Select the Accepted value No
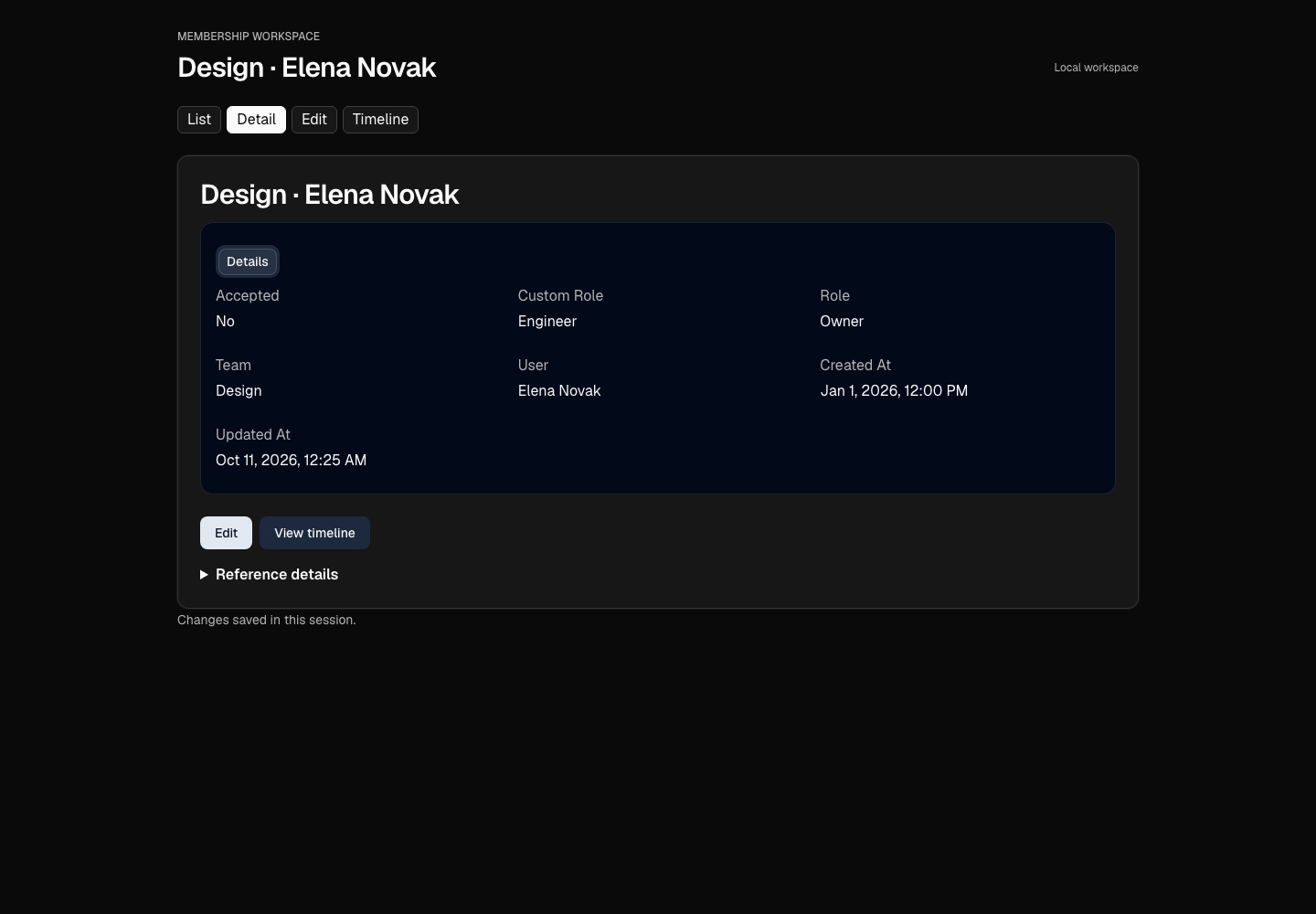 coord(225,322)
